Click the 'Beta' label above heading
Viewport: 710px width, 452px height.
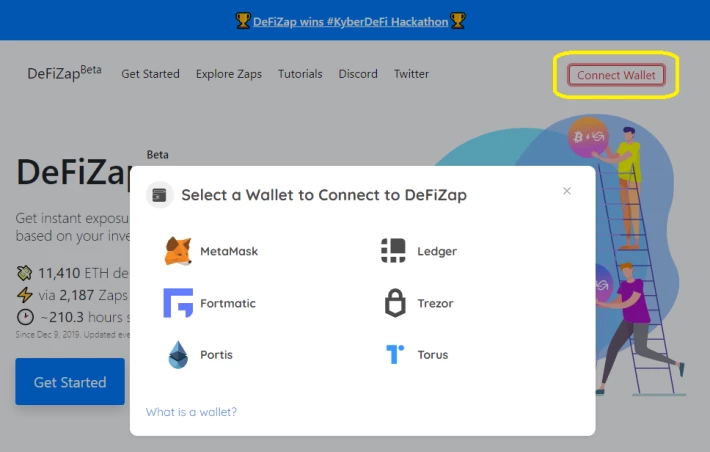(x=158, y=154)
